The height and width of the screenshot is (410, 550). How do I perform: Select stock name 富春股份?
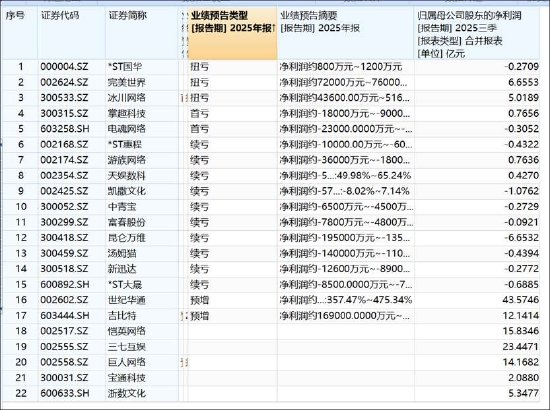[x=127, y=222]
